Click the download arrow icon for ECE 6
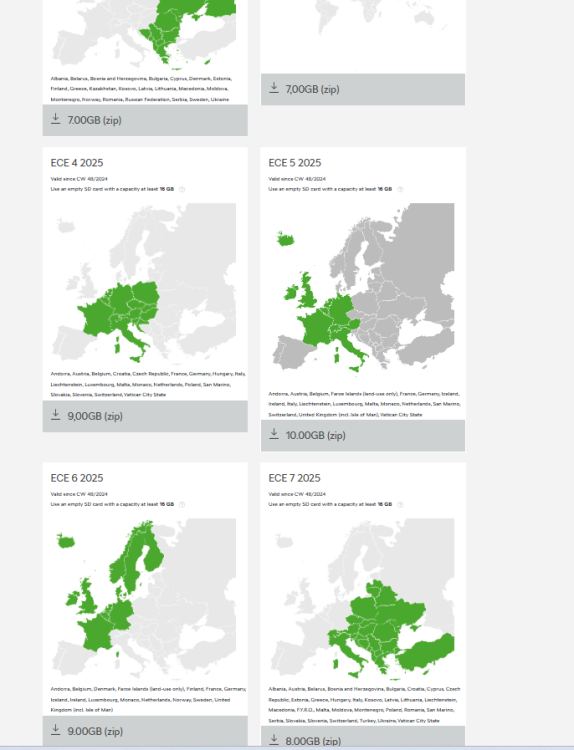The width and height of the screenshot is (574, 750). pos(55,730)
